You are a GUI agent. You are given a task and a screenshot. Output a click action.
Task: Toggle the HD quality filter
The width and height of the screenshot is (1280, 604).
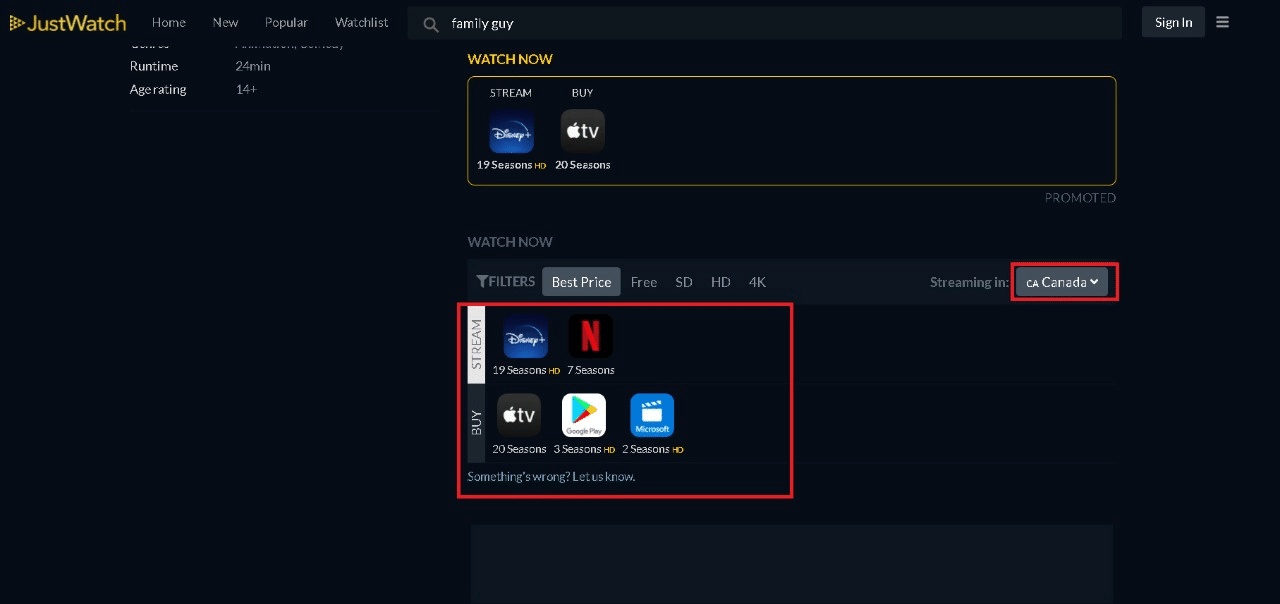721,282
